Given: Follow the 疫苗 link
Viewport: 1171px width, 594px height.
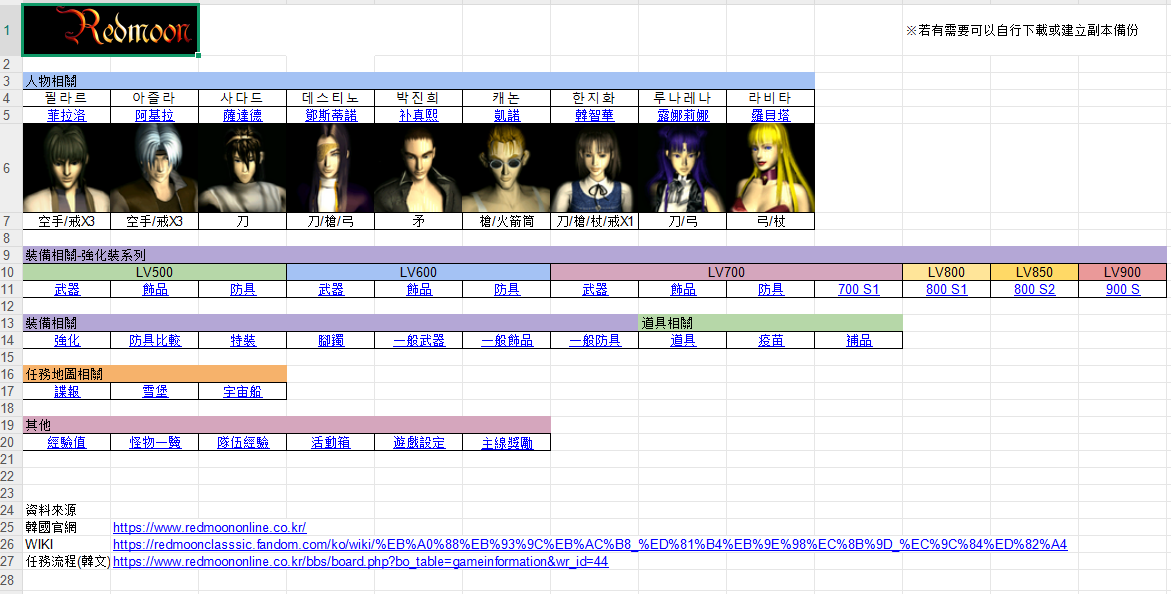Looking at the screenshot, I should 771,341.
